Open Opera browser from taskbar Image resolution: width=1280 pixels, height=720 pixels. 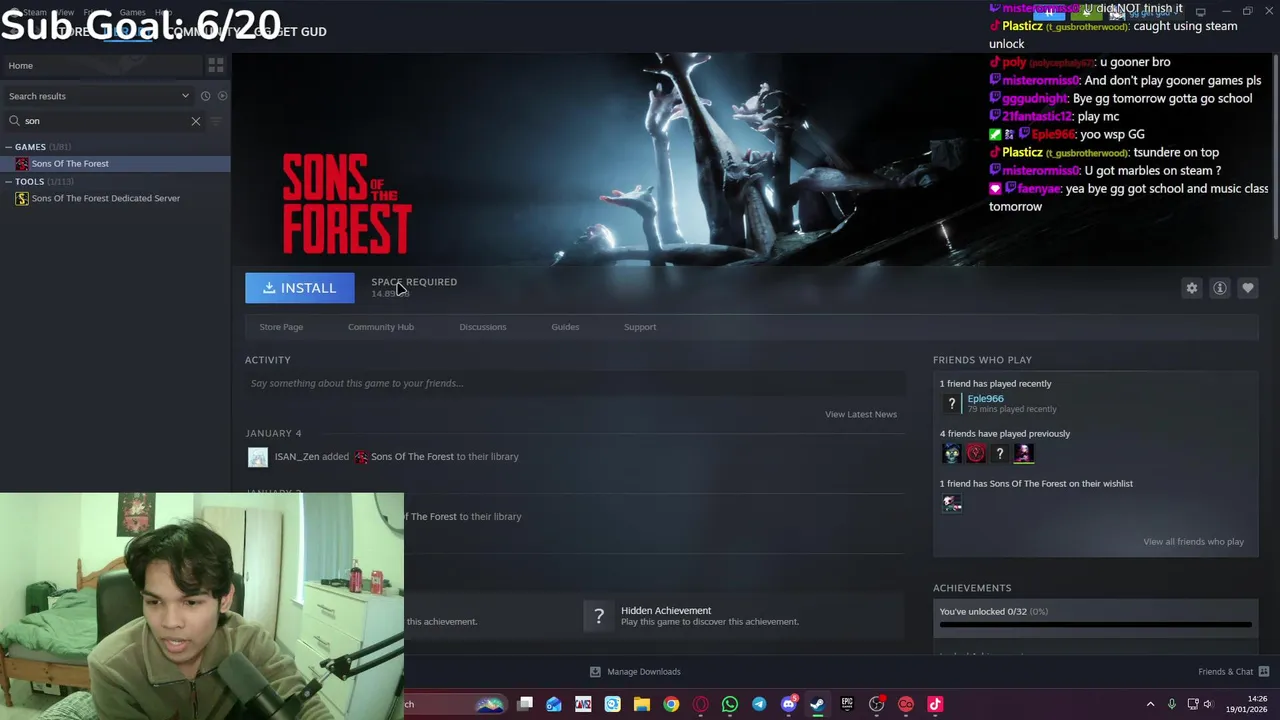click(700, 704)
